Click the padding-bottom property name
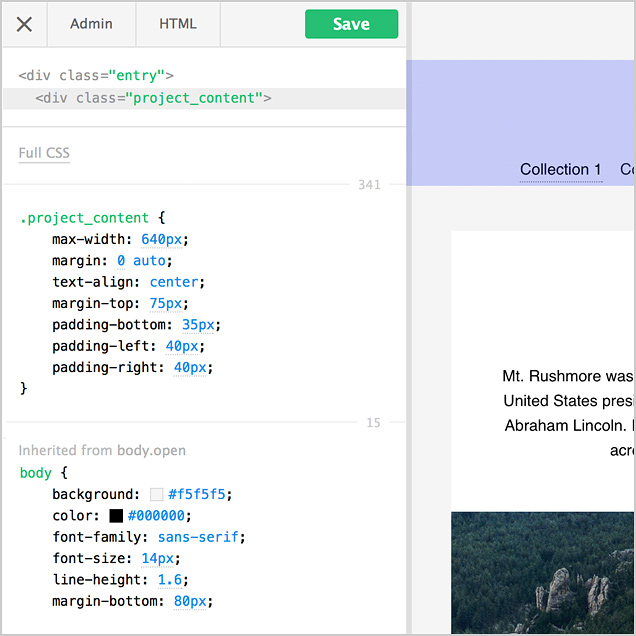The height and width of the screenshot is (636, 636). pos(109,325)
